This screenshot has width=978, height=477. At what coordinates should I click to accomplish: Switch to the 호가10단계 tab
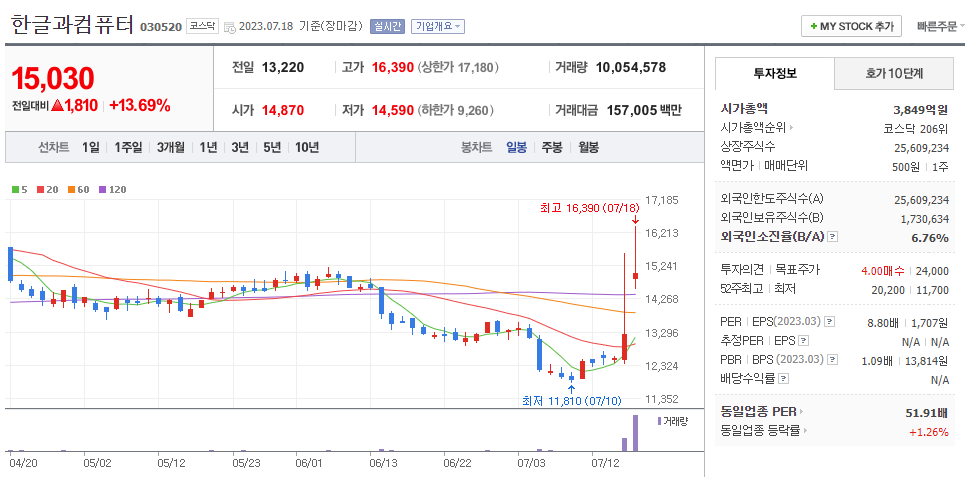[894, 74]
